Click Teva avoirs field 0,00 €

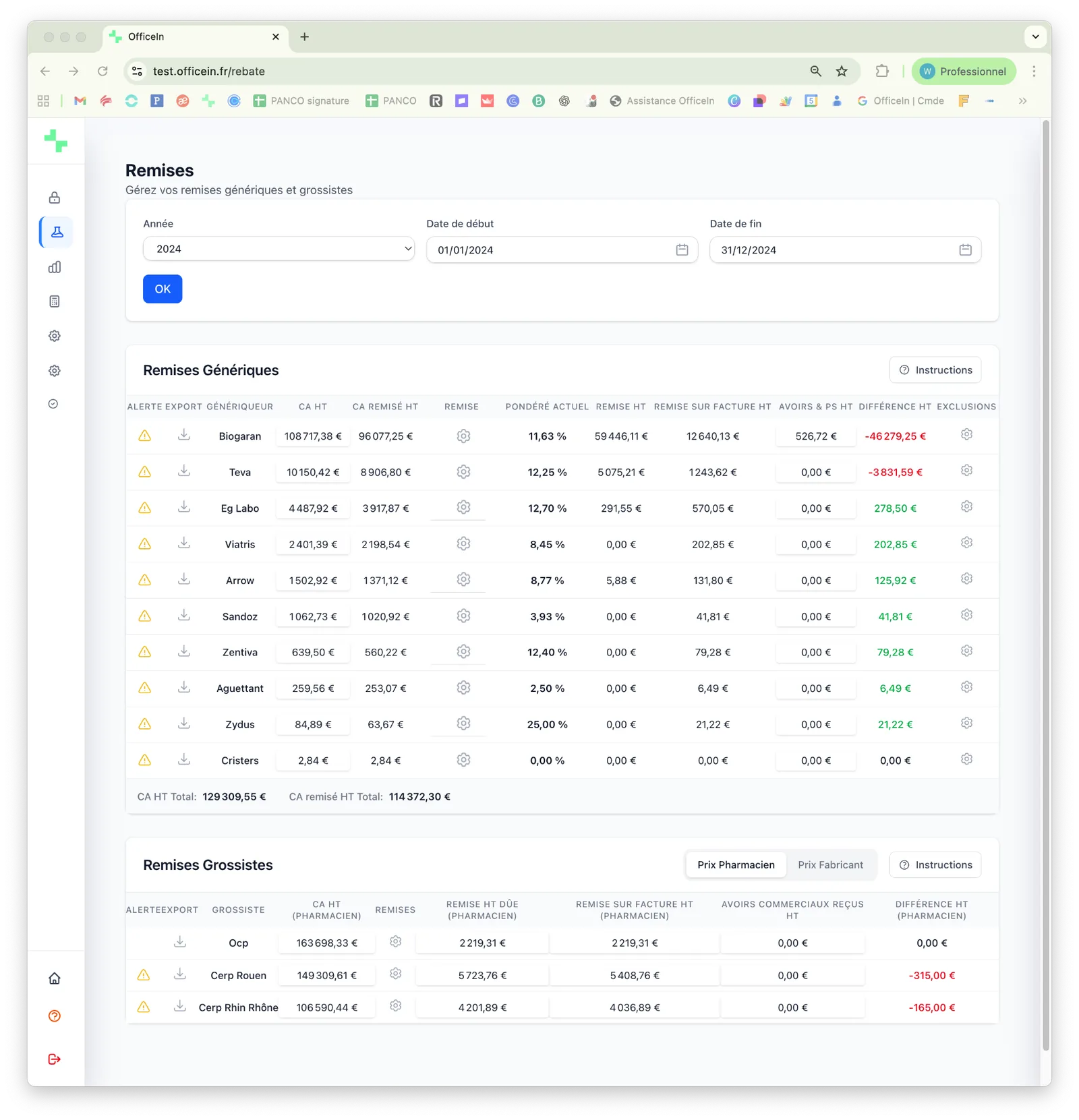click(815, 472)
